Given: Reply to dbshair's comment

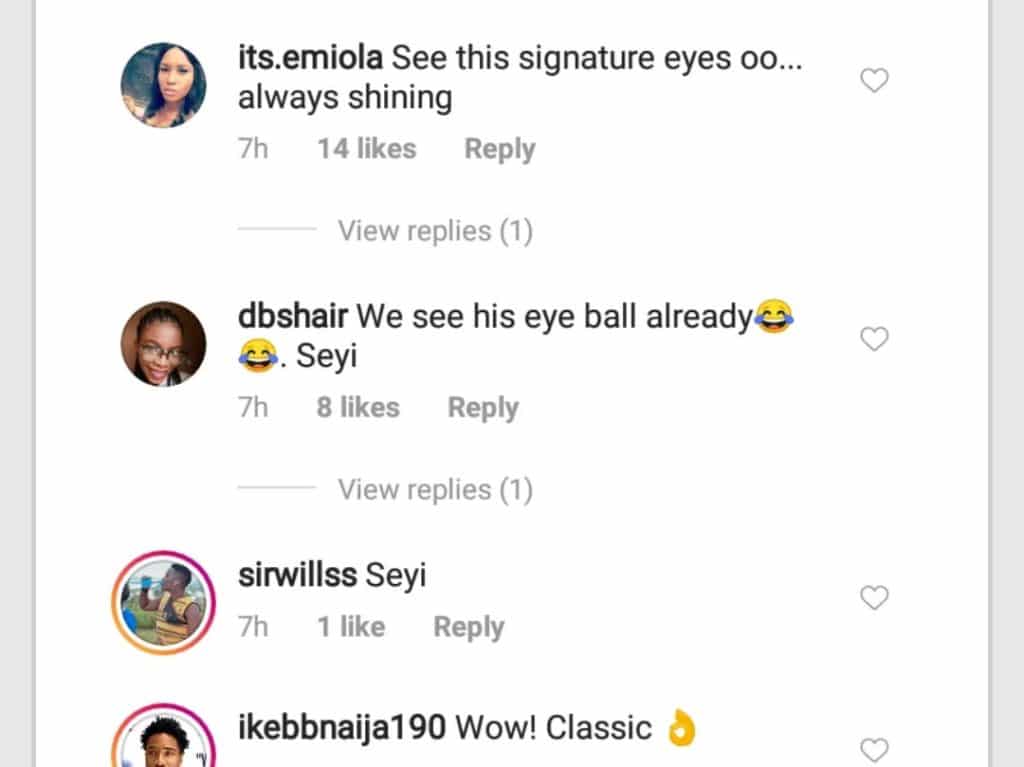Looking at the screenshot, I should coord(483,408).
